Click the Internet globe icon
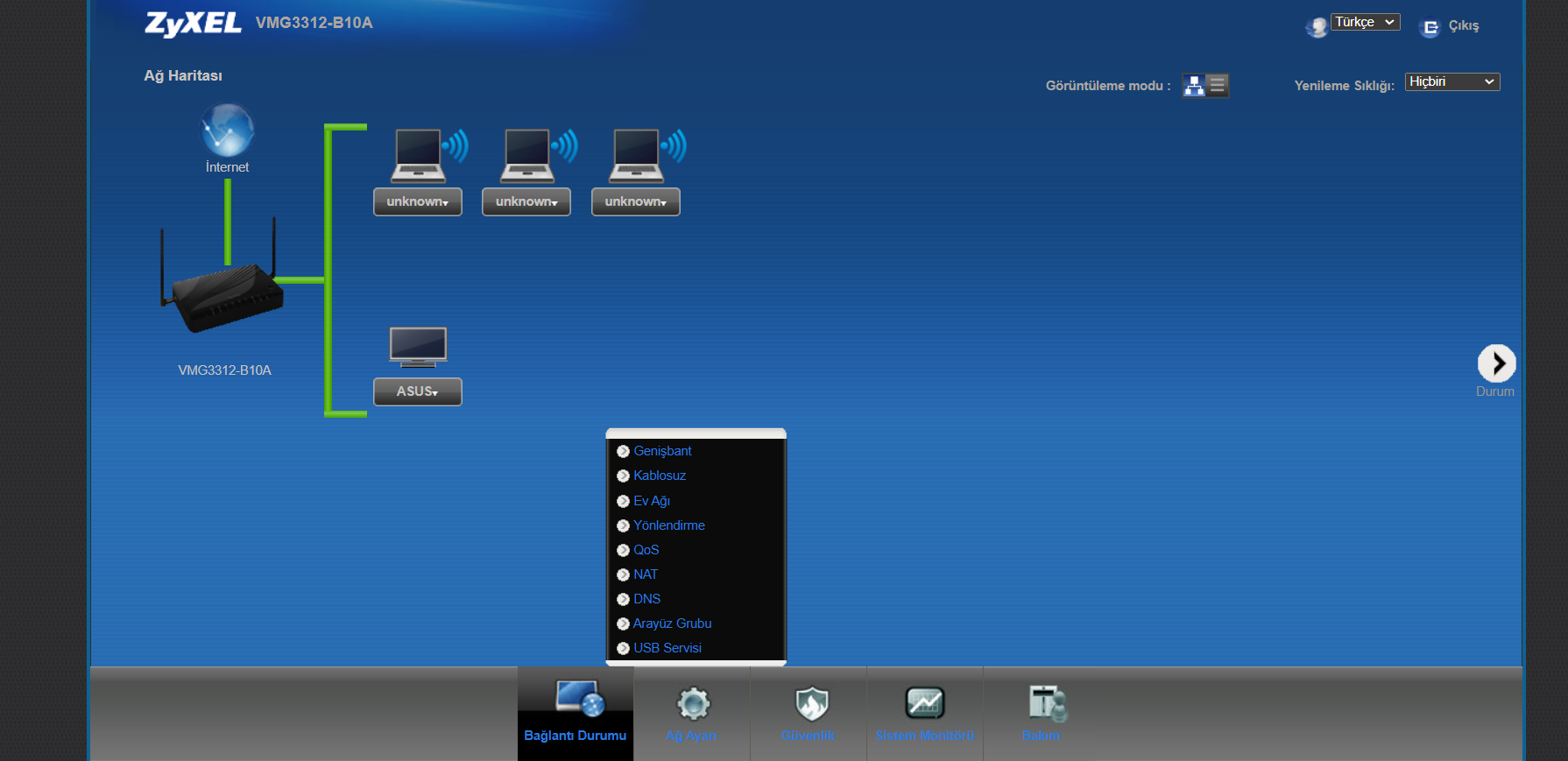1568x761 pixels. click(x=228, y=130)
